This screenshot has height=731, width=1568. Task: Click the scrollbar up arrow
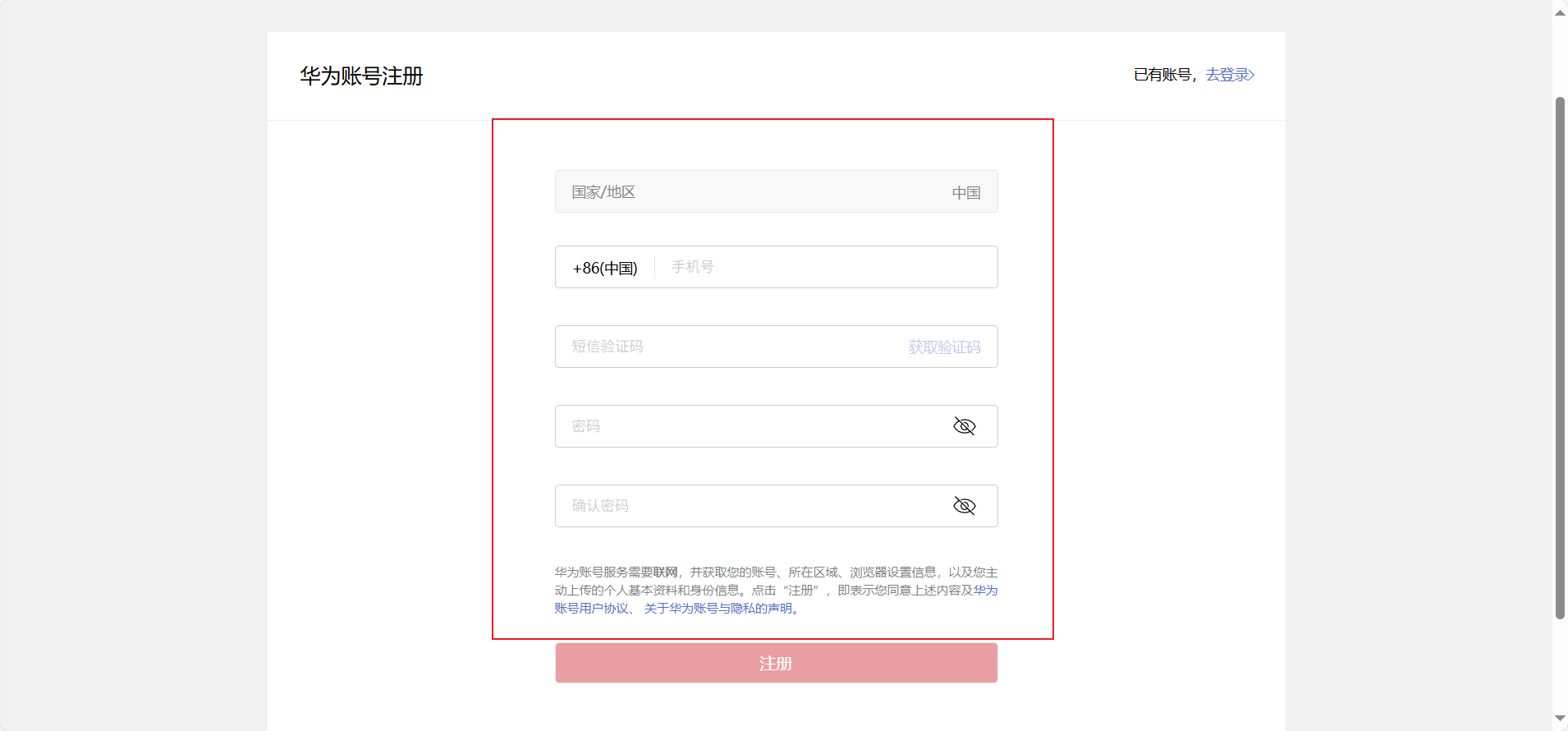click(x=1560, y=11)
